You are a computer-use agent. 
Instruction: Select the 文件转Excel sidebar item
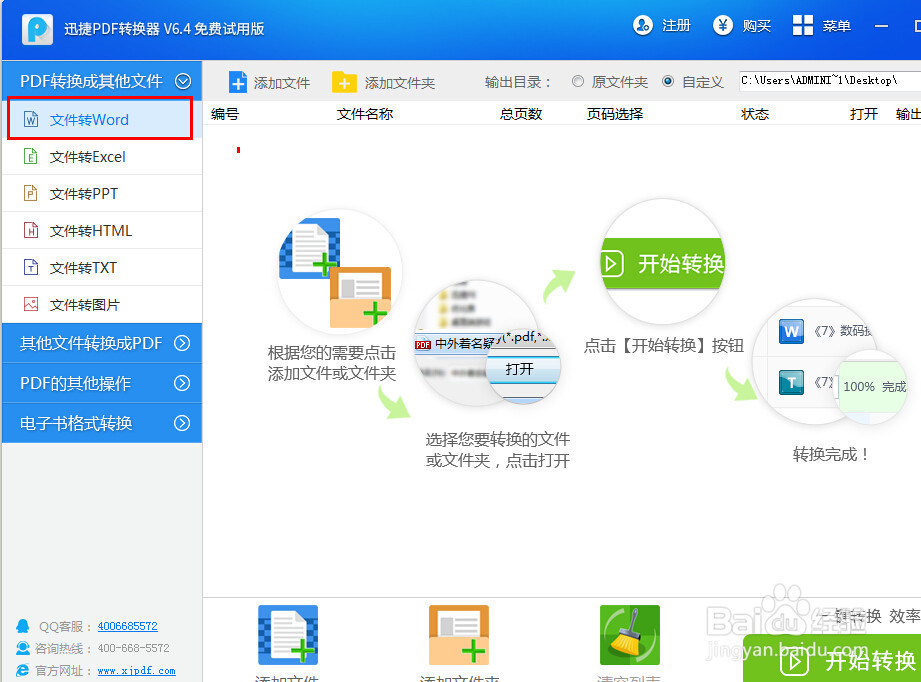(x=102, y=157)
